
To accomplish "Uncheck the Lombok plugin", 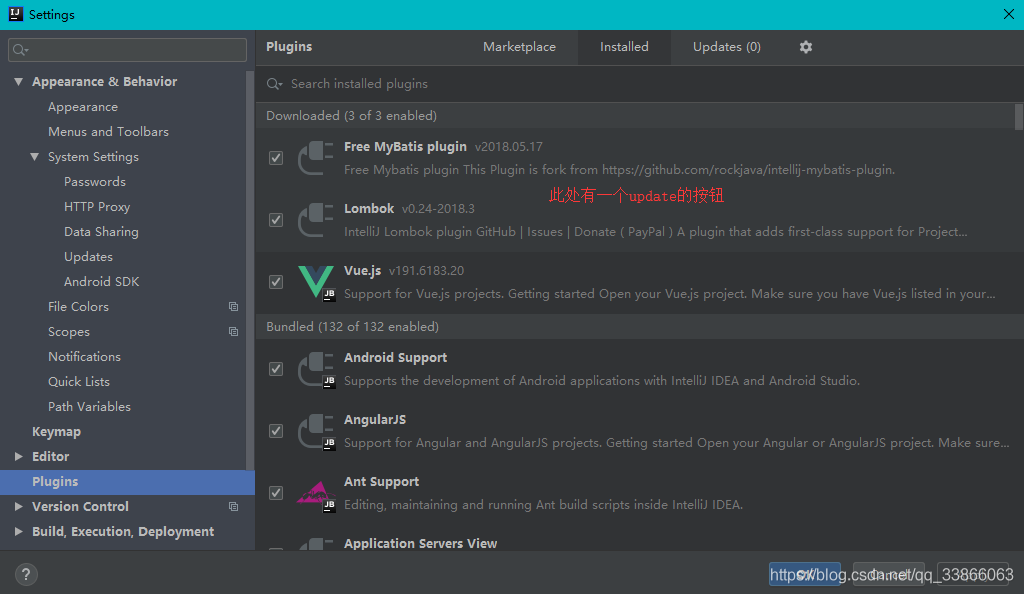I will [276, 220].
